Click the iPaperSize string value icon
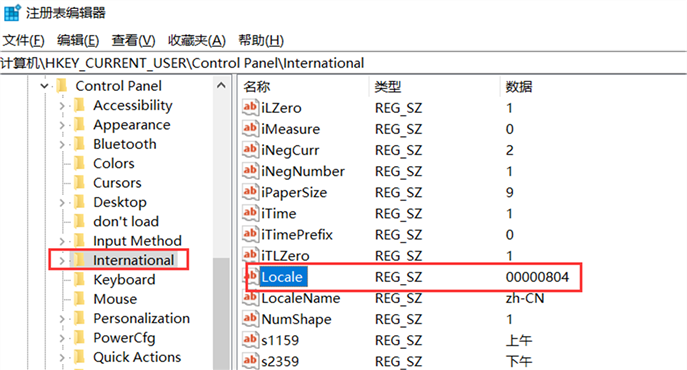 [250, 192]
